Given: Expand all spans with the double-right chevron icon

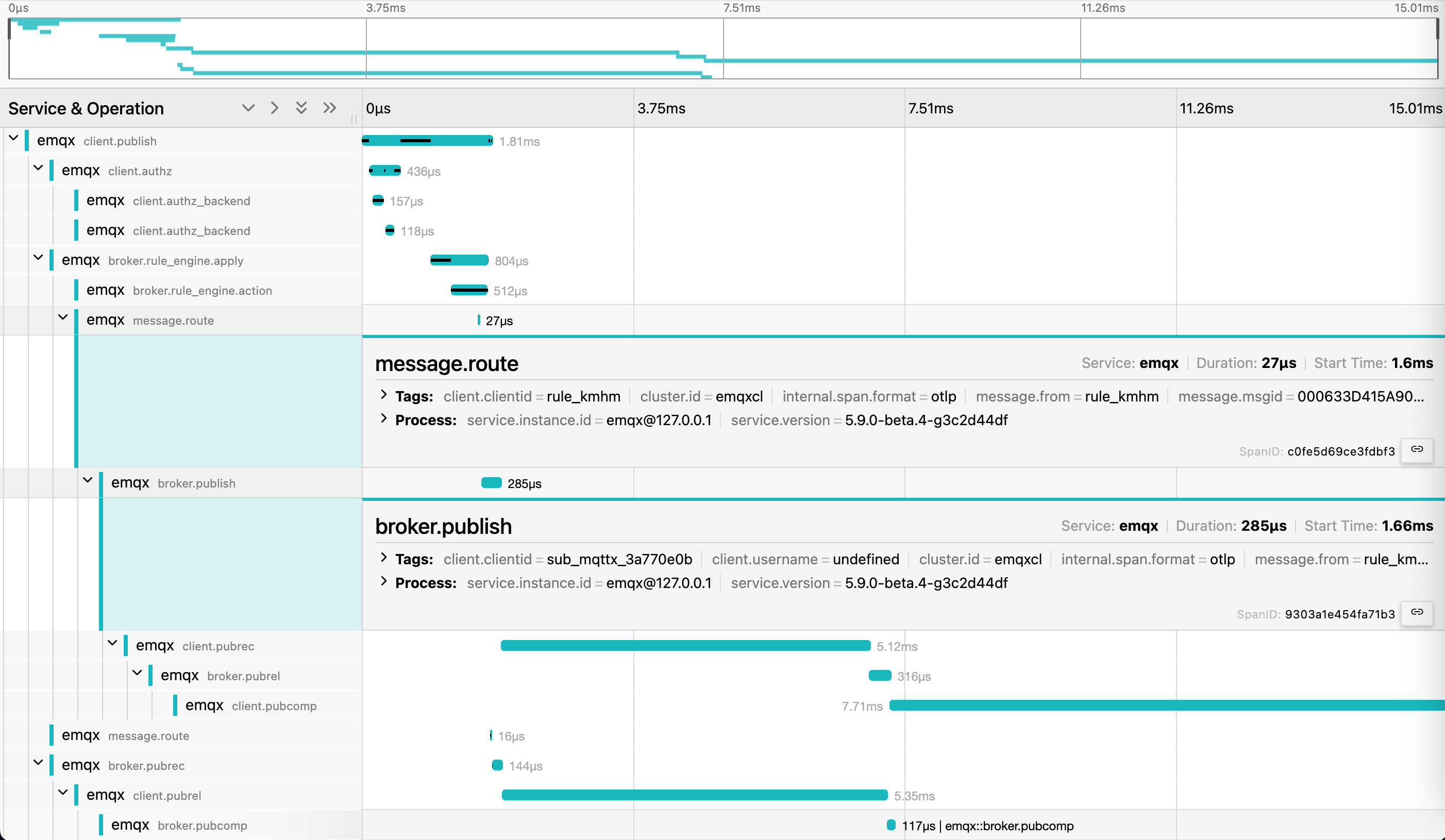Looking at the screenshot, I should 329,108.
